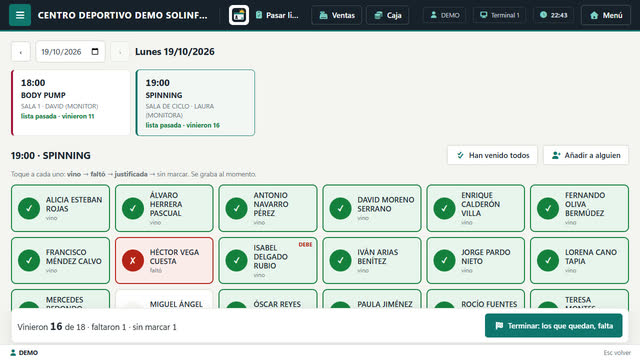Toggle attendance for Alicia Esteban Rojas
This screenshot has height=360, width=640.
point(60,208)
